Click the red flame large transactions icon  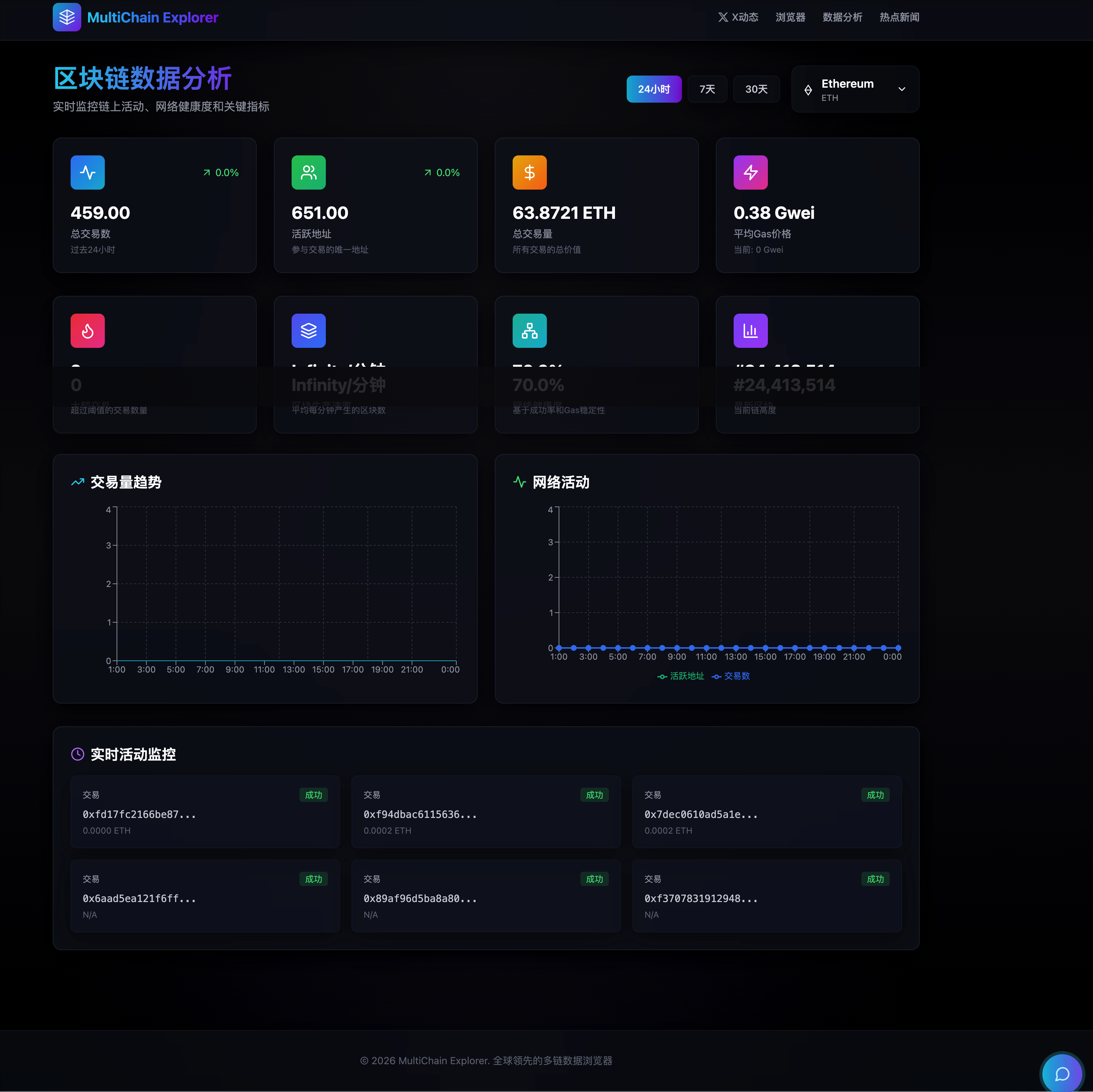[x=88, y=331]
